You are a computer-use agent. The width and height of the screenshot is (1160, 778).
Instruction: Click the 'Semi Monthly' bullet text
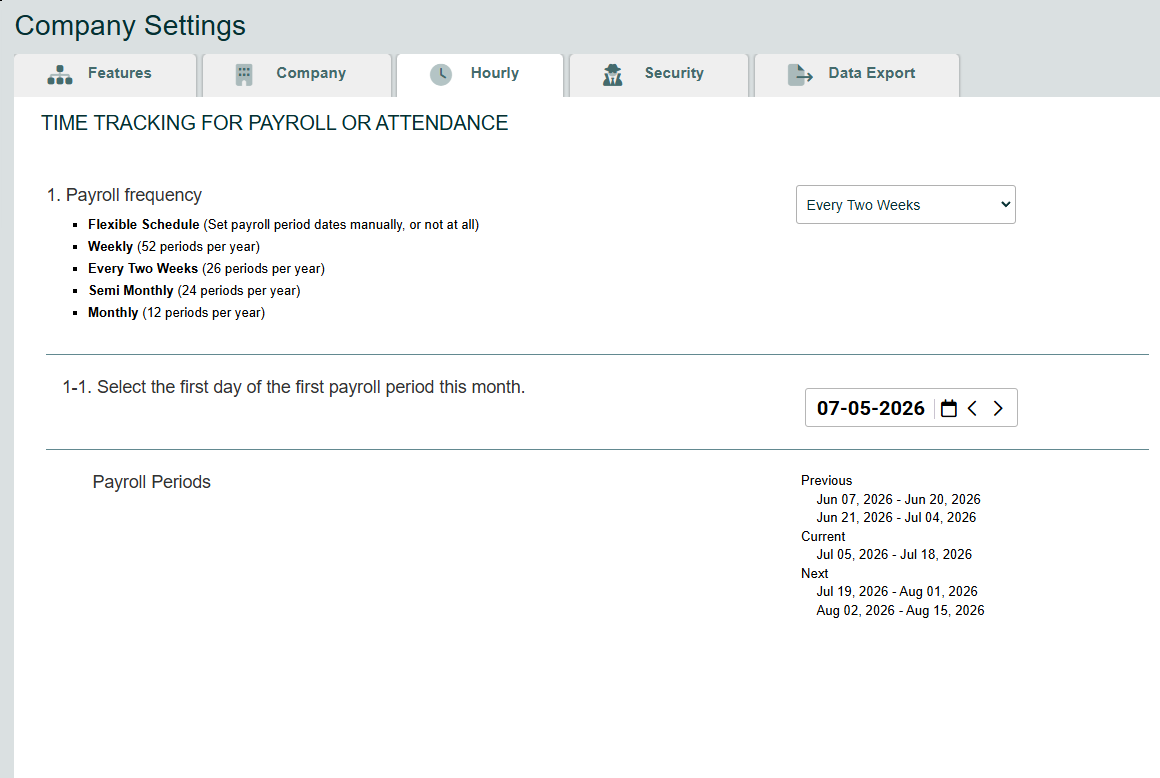[x=195, y=291]
